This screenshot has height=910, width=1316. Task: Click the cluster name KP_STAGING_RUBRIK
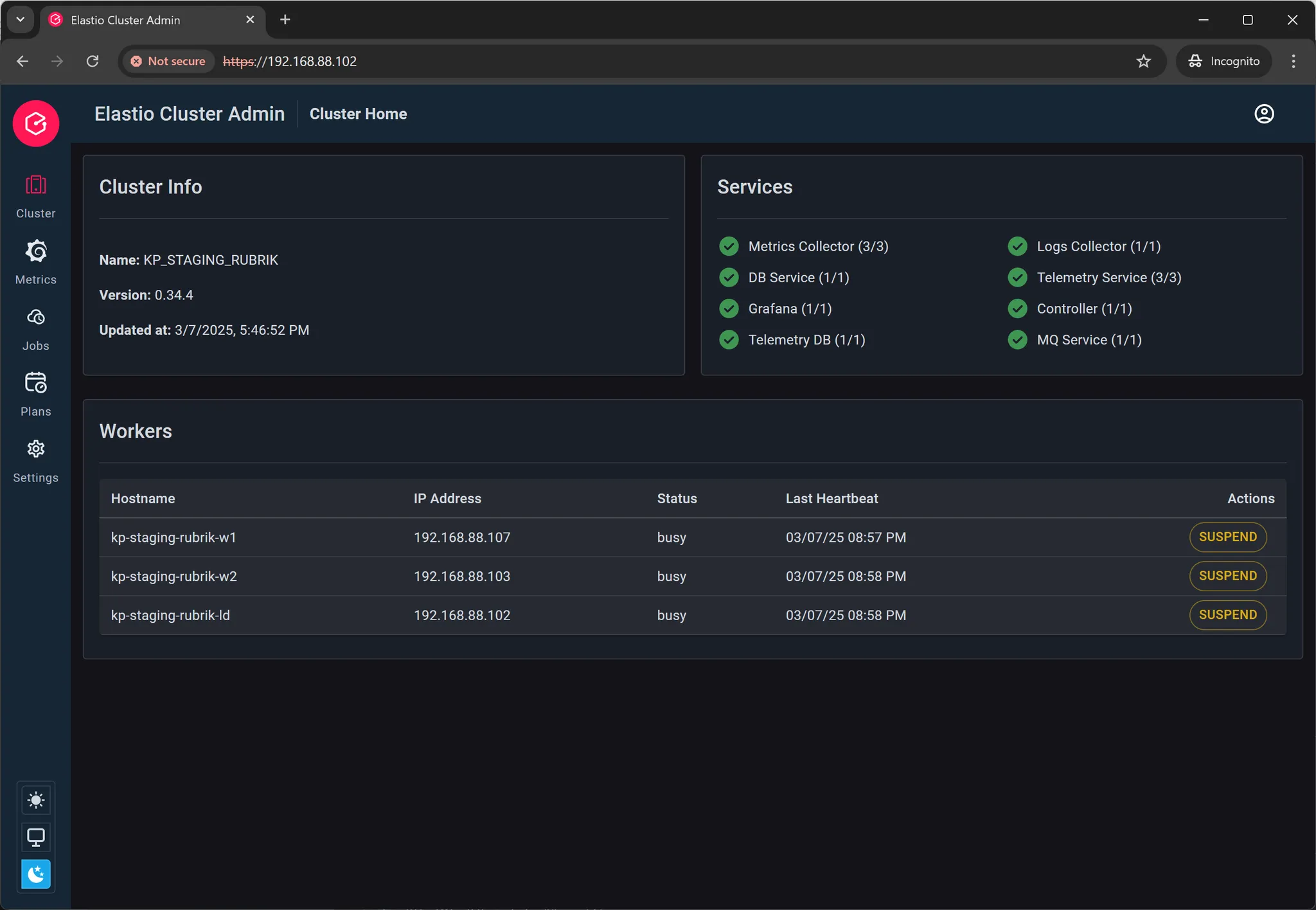(x=211, y=260)
